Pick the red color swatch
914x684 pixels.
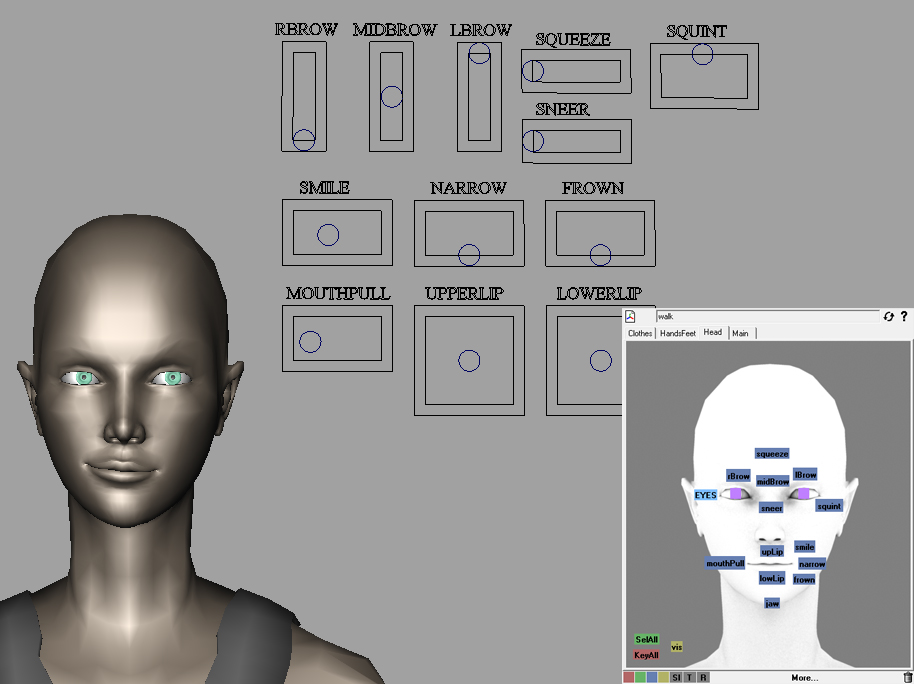tap(629, 677)
